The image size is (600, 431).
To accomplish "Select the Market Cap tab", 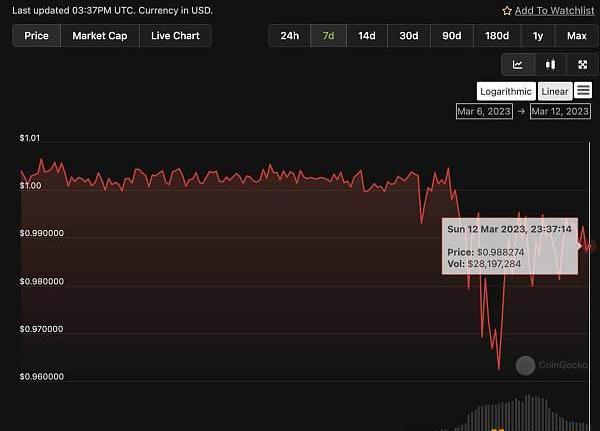I will [x=99, y=36].
